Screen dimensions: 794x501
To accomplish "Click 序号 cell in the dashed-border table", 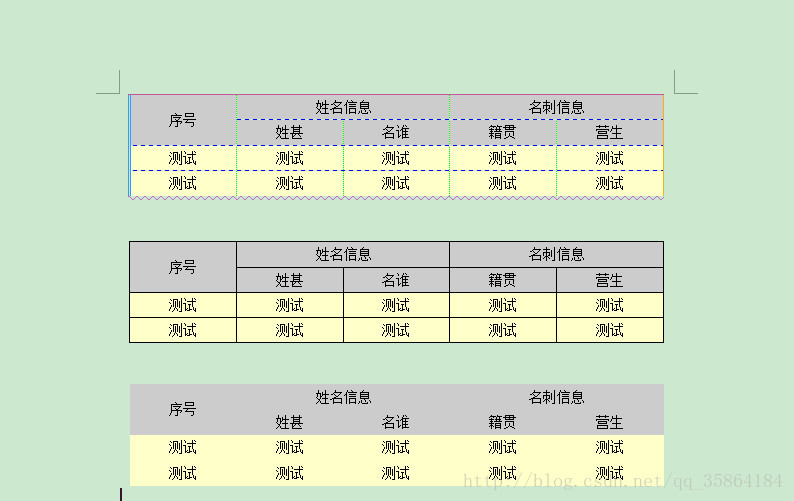I will 183,120.
